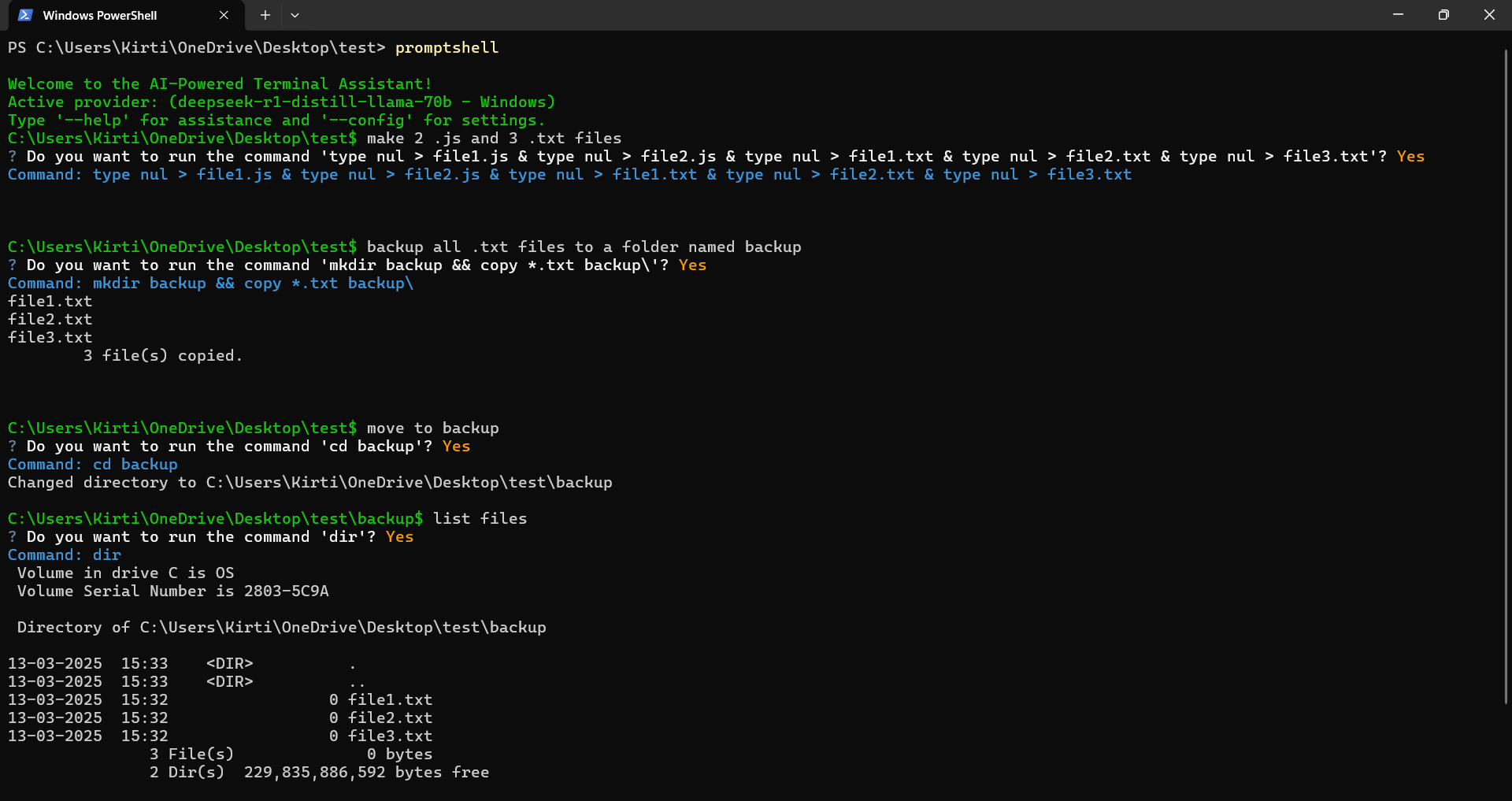
Task: Click 'backup all .txt files to a folder' prompt
Action: pos(584,247)
